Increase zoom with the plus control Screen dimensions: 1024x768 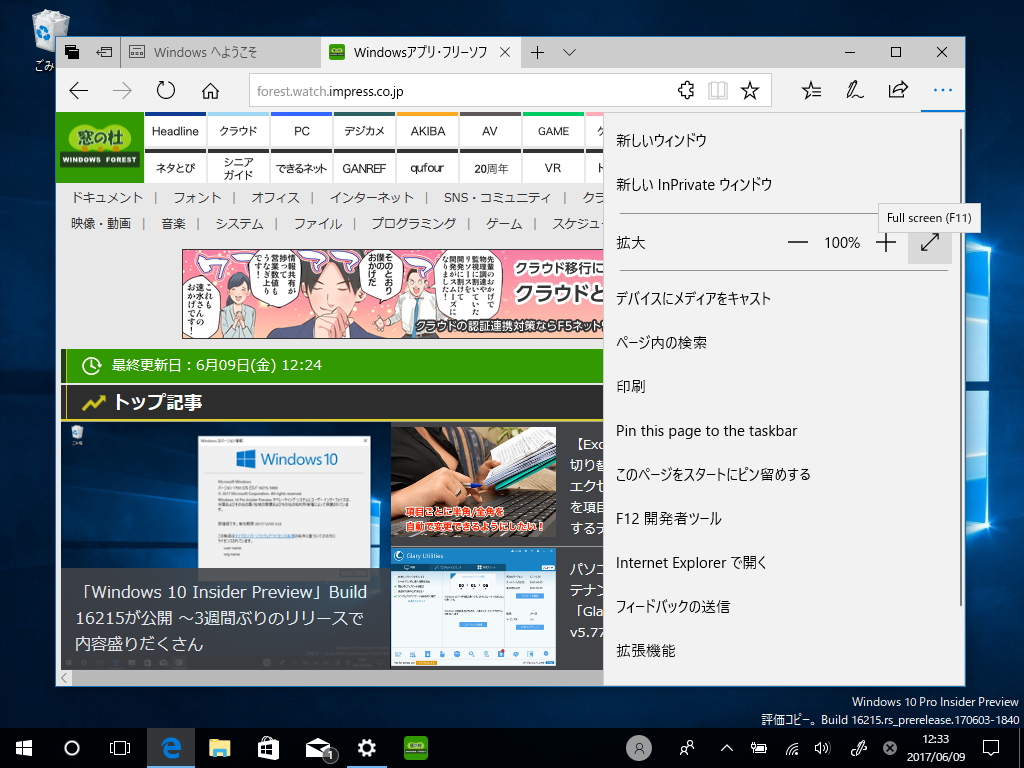[x=885, y=242]
